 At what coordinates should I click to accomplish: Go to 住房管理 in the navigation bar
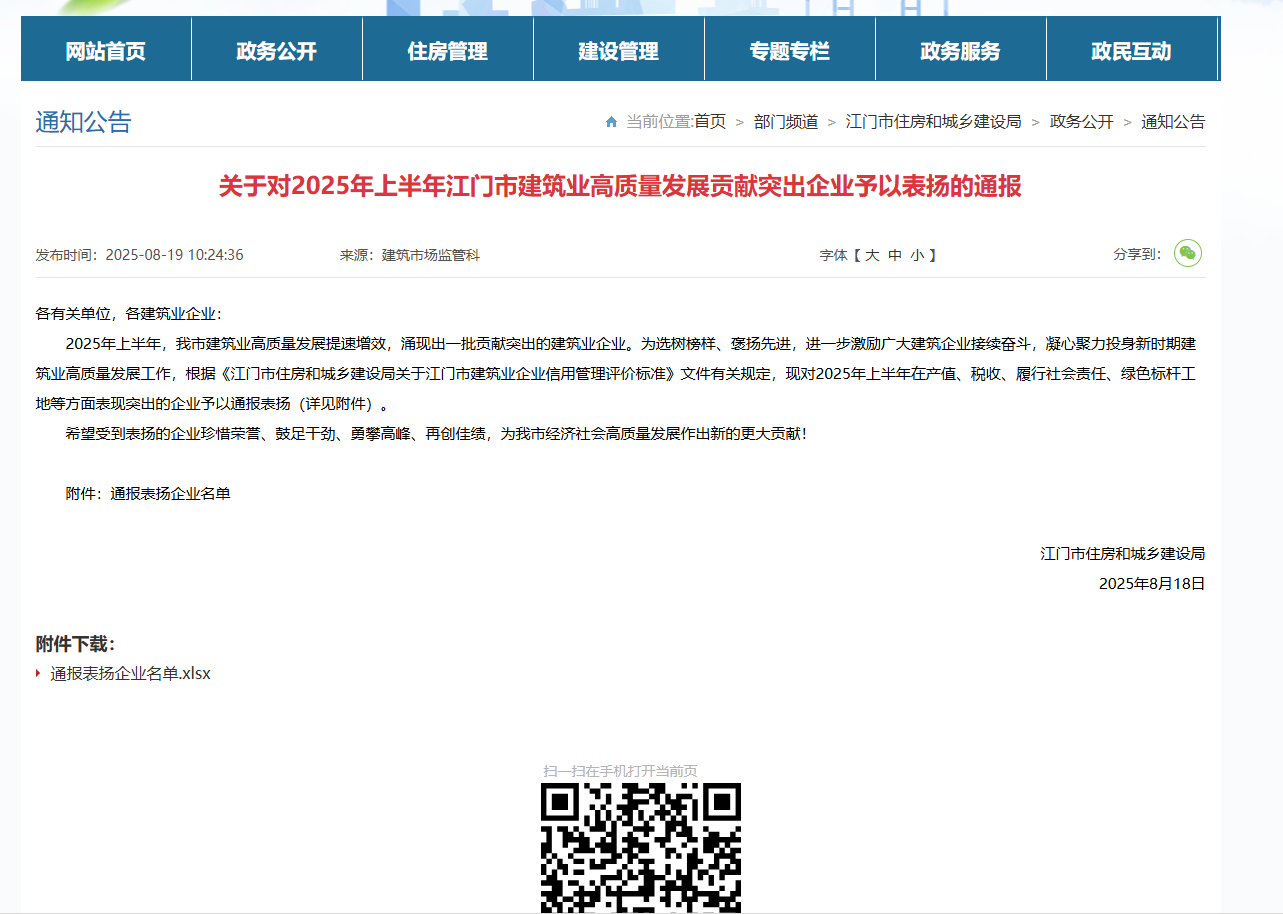[x=447, y=51]
